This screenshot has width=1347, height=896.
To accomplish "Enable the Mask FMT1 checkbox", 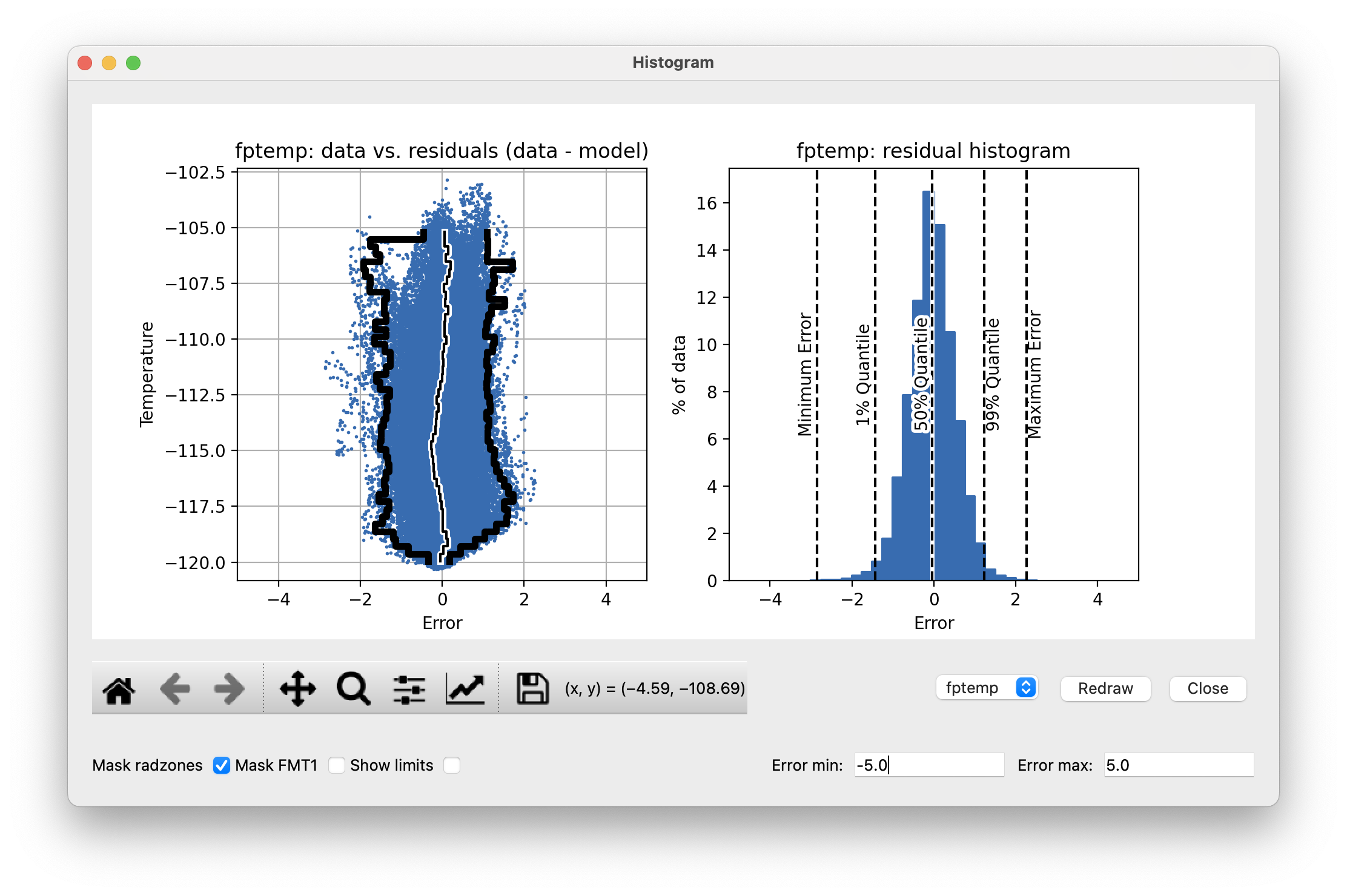I will [x=337, y=765].
